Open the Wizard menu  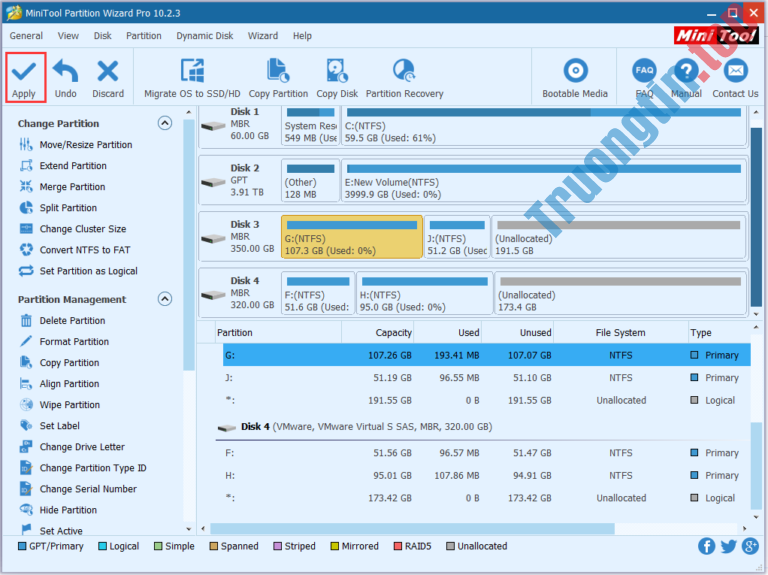(x=263, y=36)
